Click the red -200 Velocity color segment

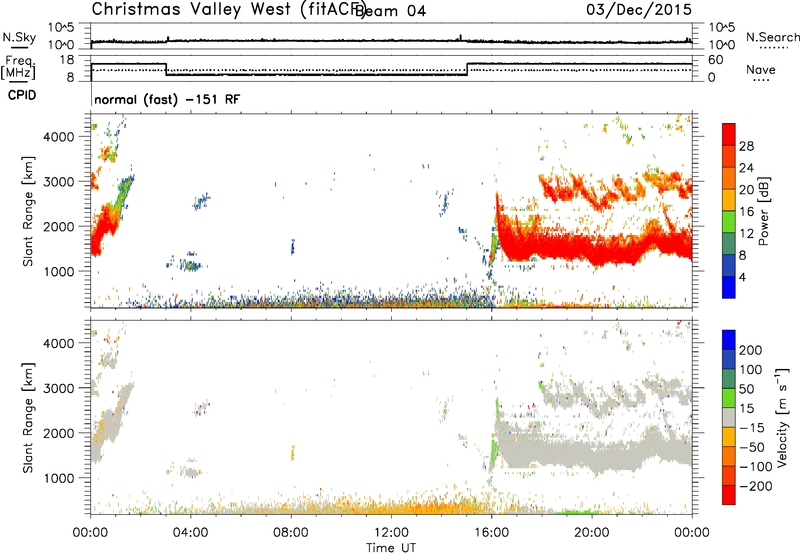(729, 495)
